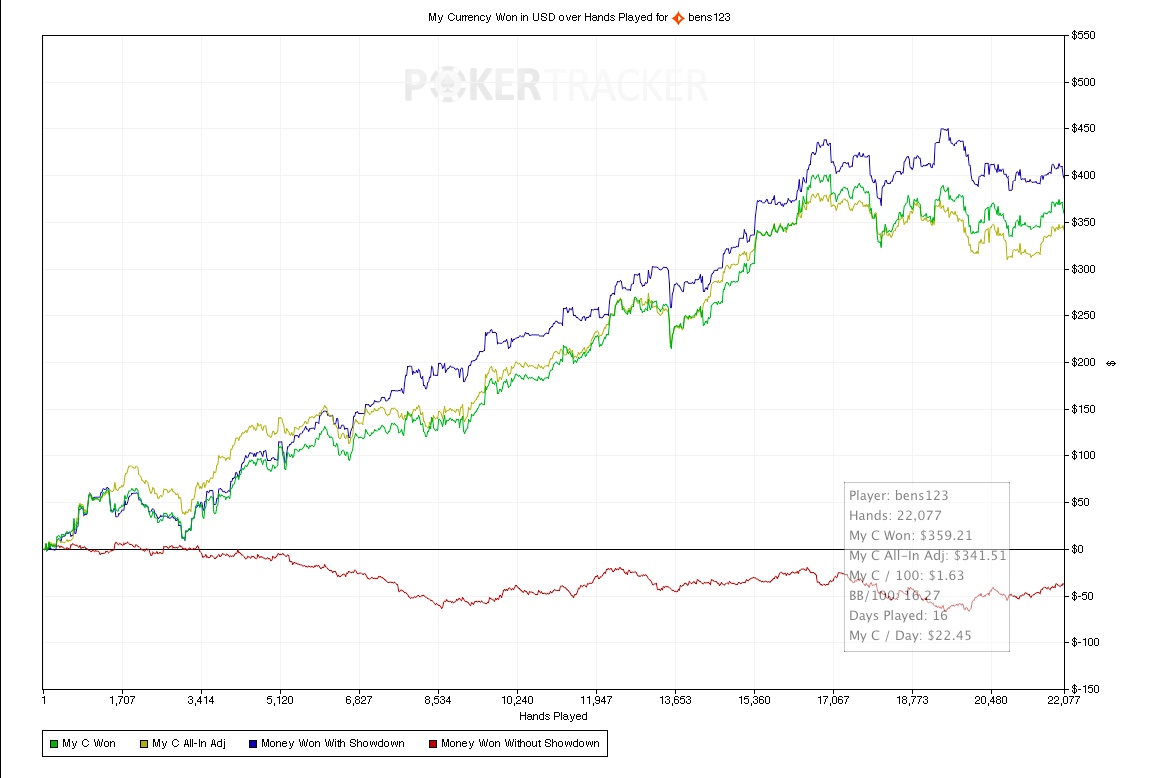Click the $500 y-axis label
Image resolution: width=1156 pixels, height=778 pixels.
pyautogui.click(x=1083, y=82)
